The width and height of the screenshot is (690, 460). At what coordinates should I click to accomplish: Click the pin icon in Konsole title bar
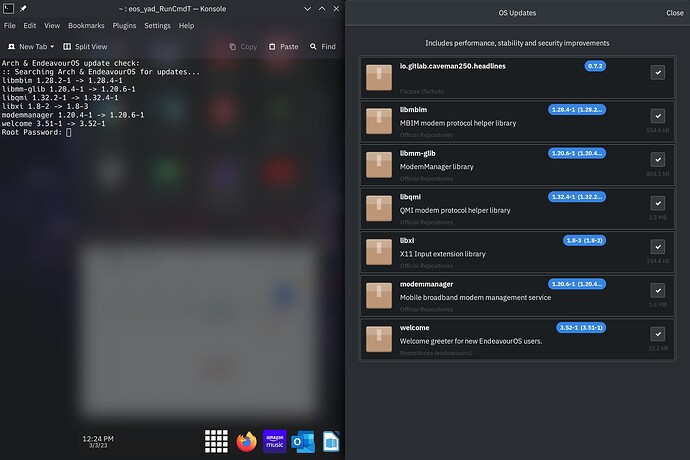click(23, 9)
